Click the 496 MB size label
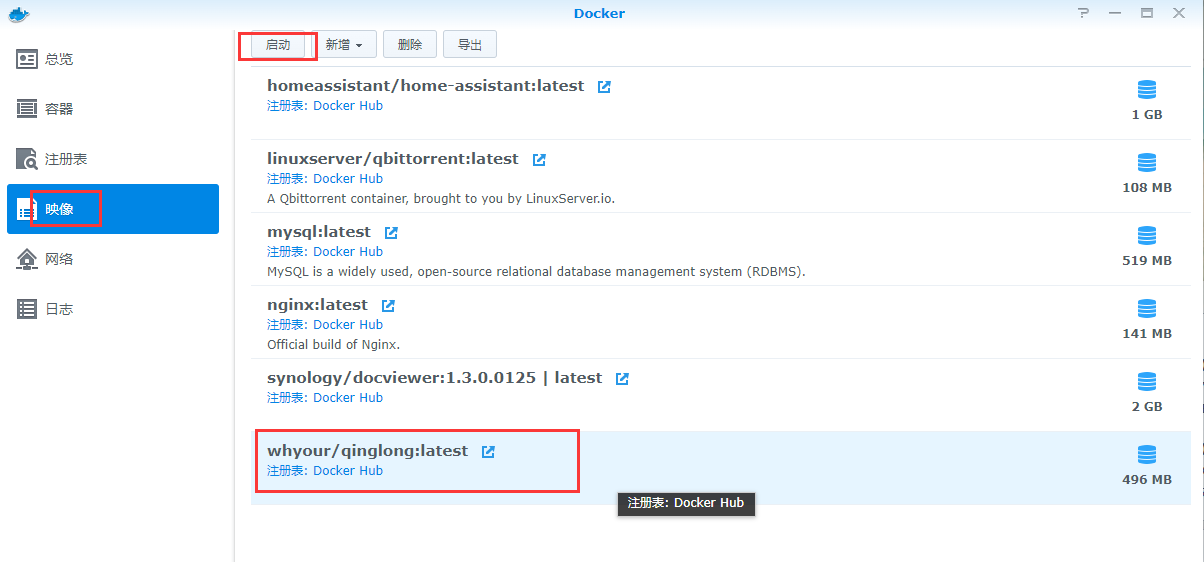The image size is (1204, 562). [x=1147, y=480]
